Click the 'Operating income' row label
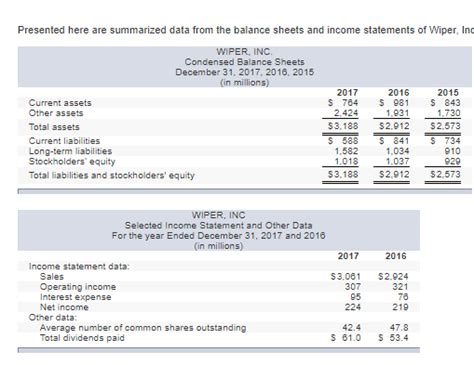The image size is (474, 365). [x=78, y=287]
